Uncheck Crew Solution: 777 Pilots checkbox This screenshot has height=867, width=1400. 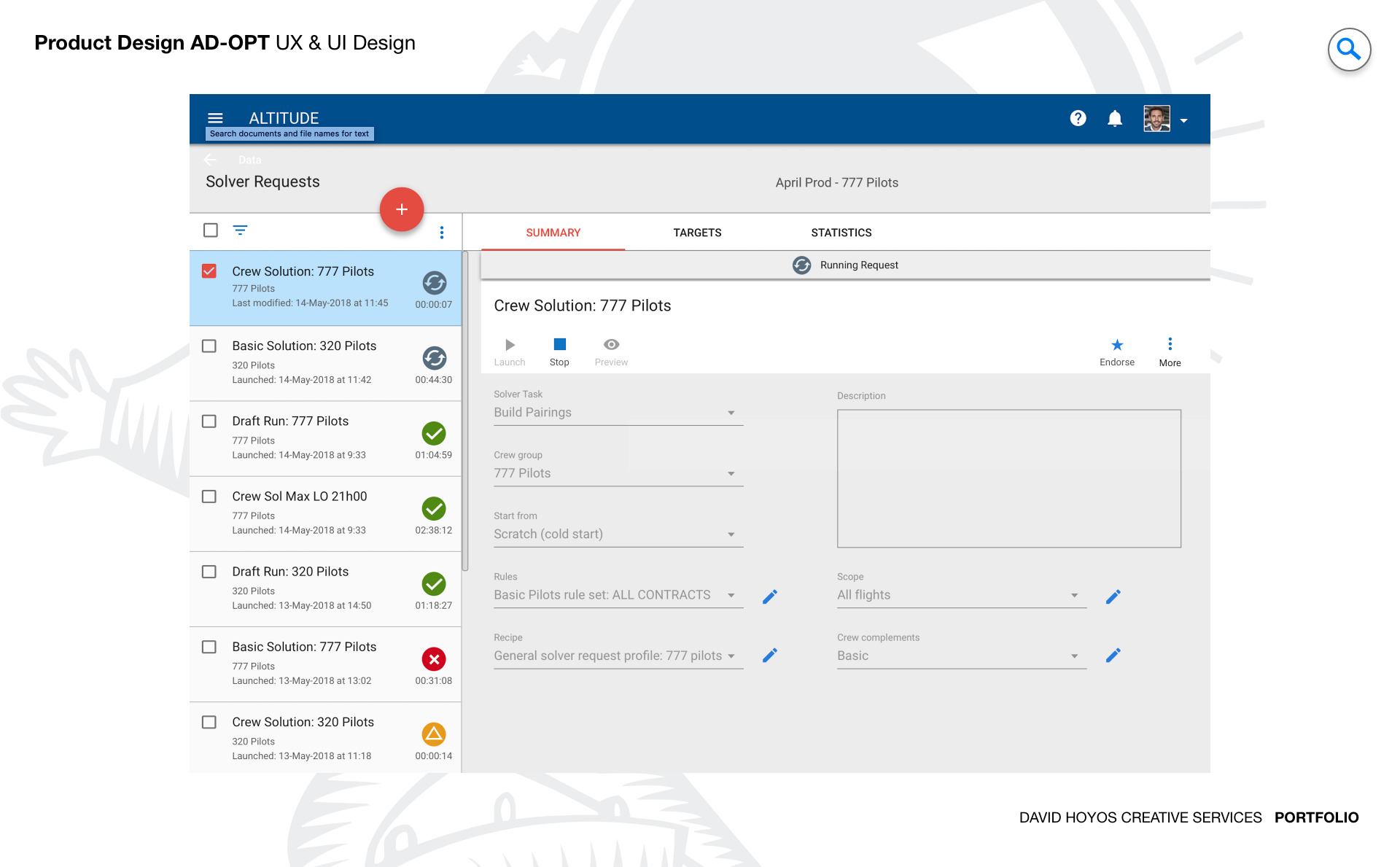(x=209, y=271)
